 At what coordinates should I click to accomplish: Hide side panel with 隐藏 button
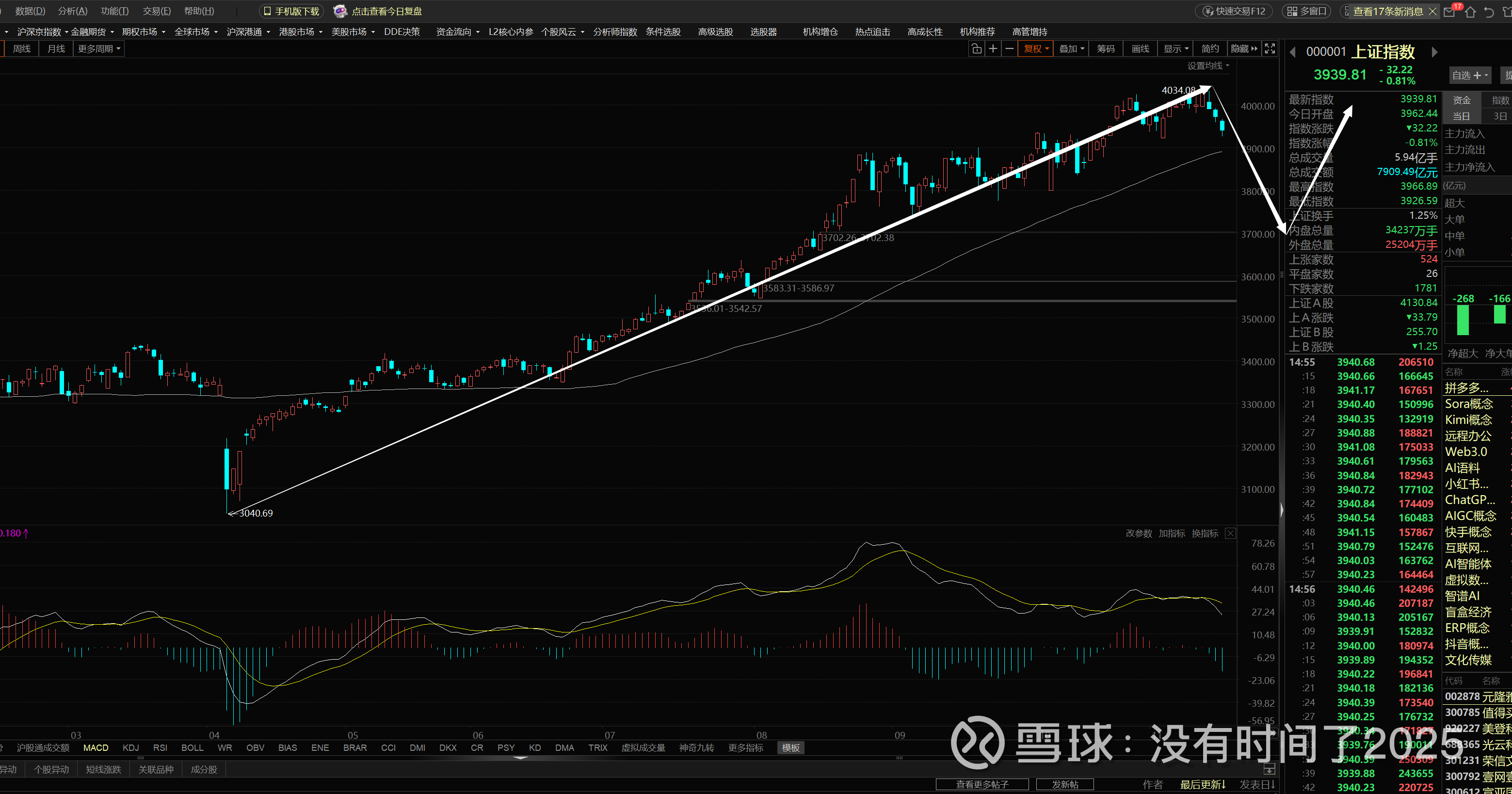click(1243, 49)
